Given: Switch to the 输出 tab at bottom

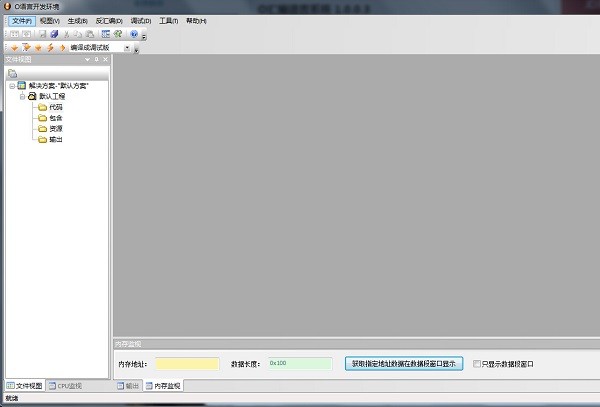Looking at the screenshot, I should point(128,385).
